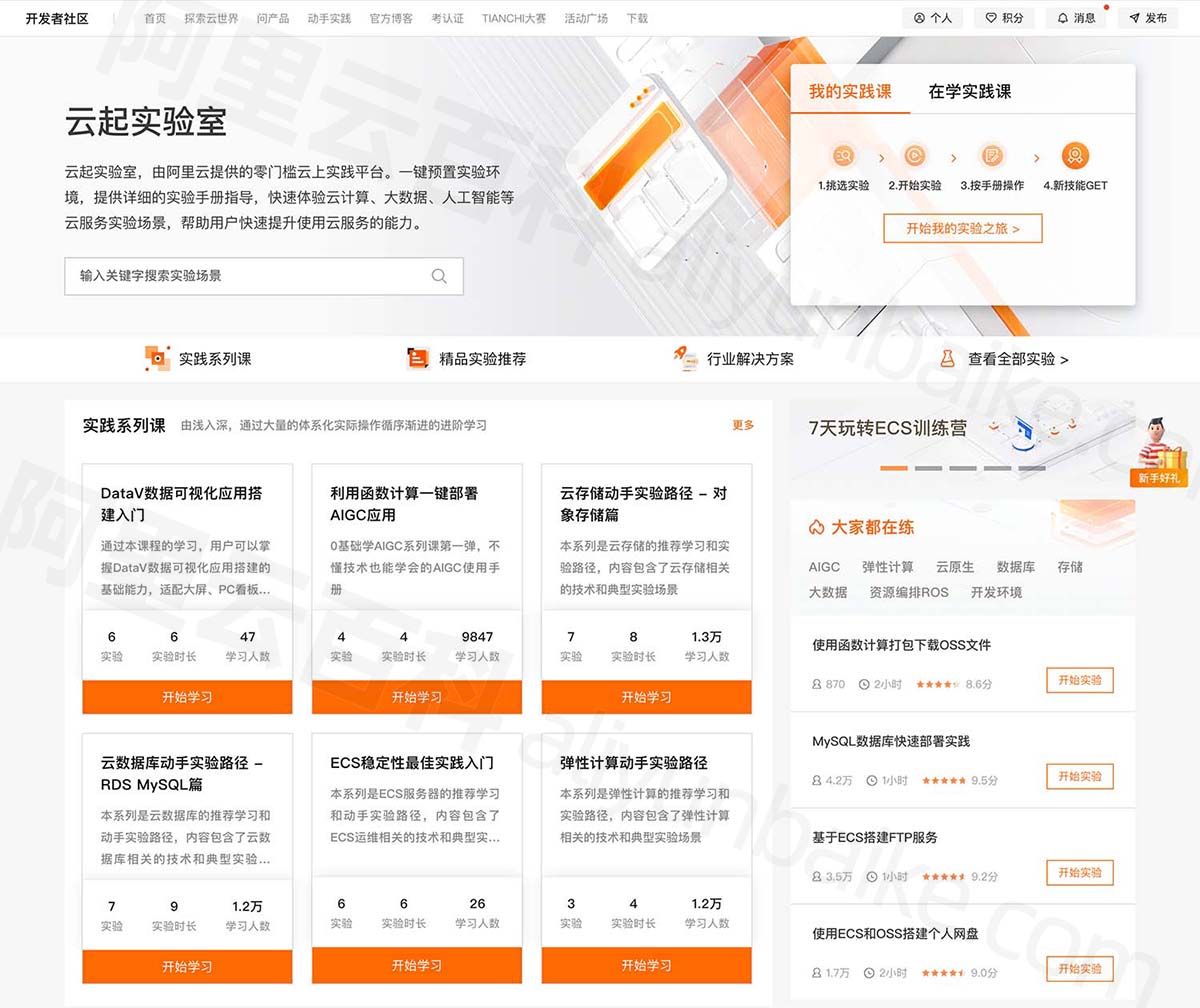Open 动手实践 navigation item
Image resolution: width=1200 pixels, height=1008 pixels.
tap(329, 18)
